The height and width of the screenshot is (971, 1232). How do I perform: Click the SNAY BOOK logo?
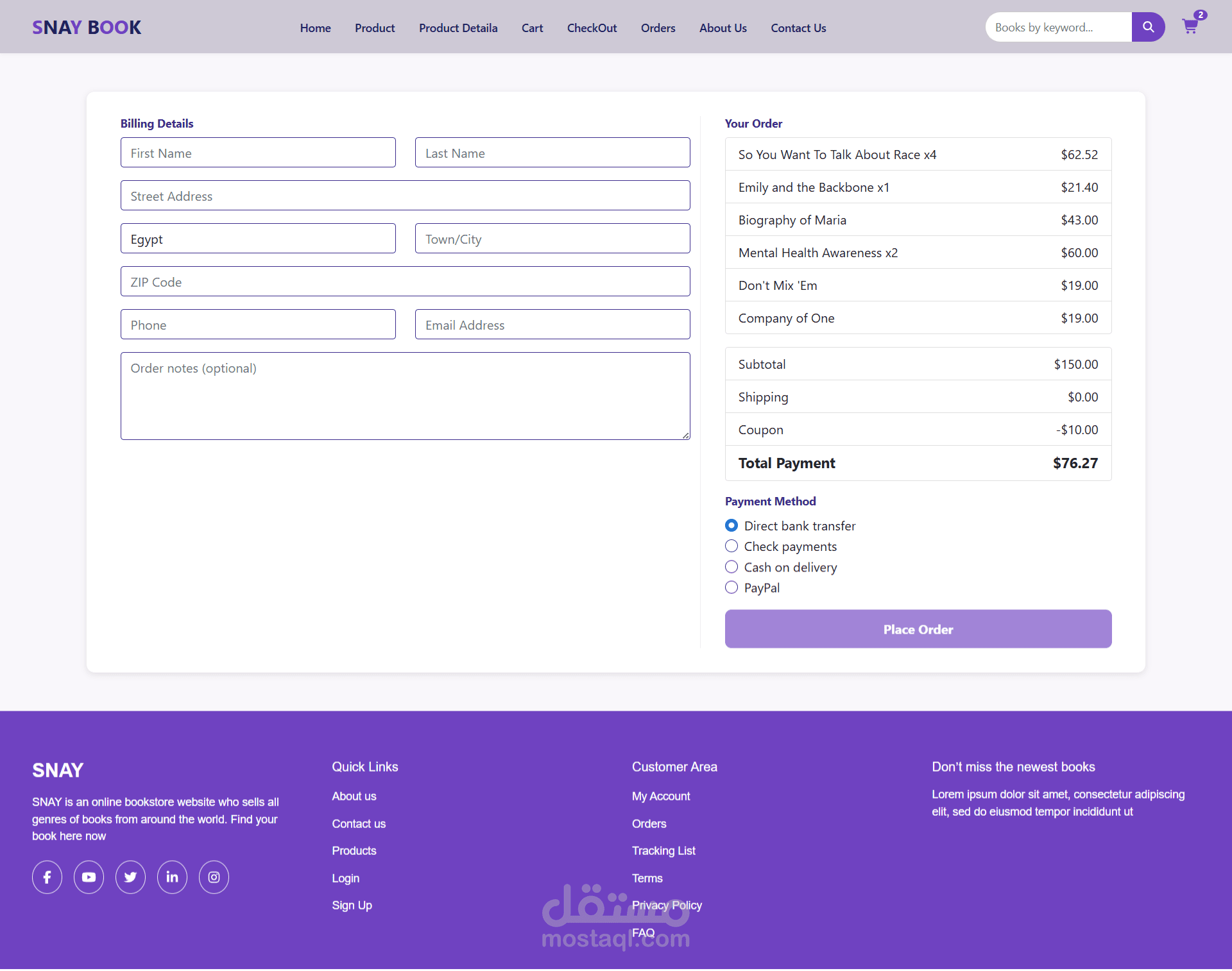click(87, 28)
